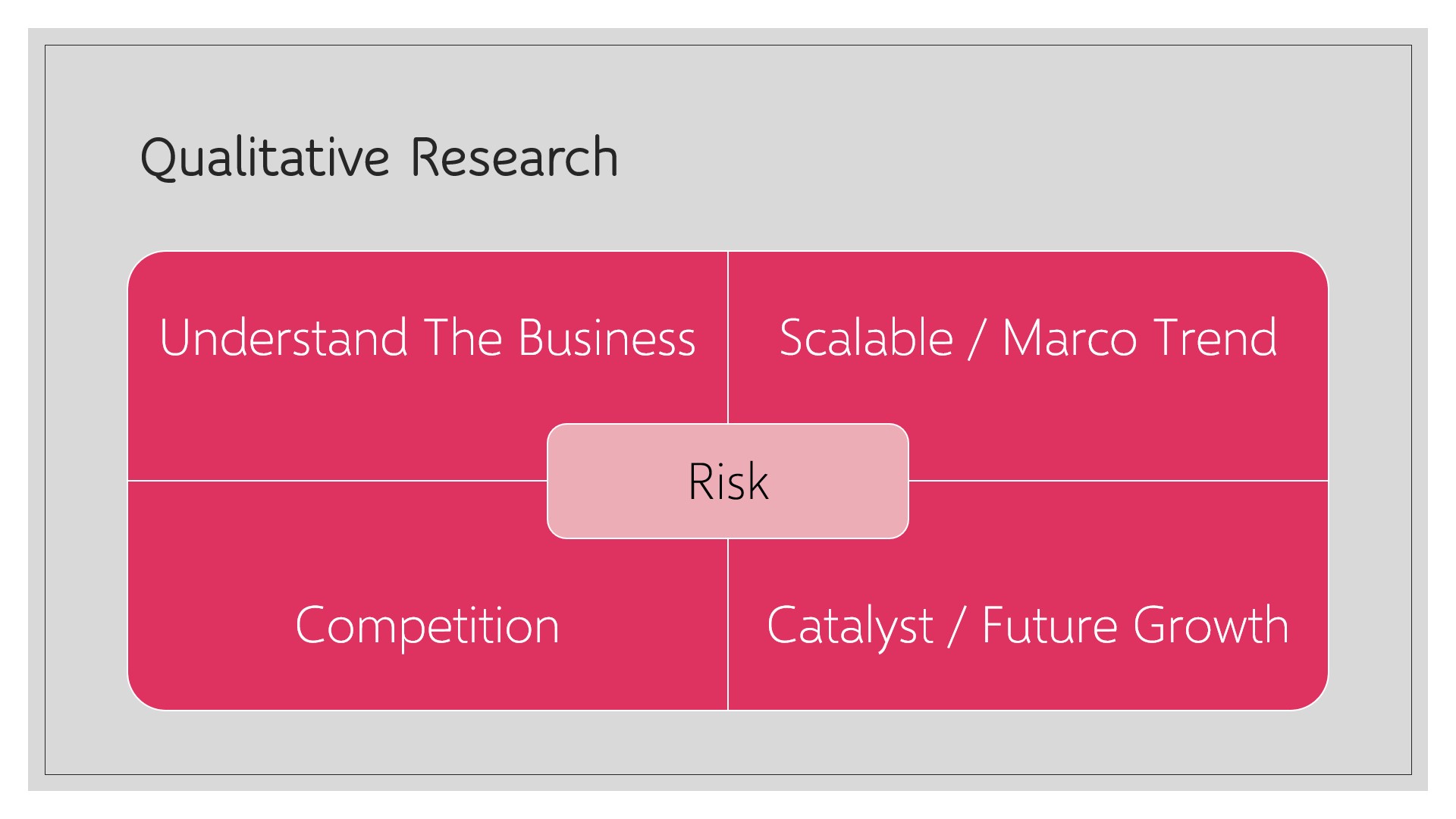Click the word "Business" in the top-left quadrant
The width and height of the screenshot is (1456, 819).
coord(607,338)
